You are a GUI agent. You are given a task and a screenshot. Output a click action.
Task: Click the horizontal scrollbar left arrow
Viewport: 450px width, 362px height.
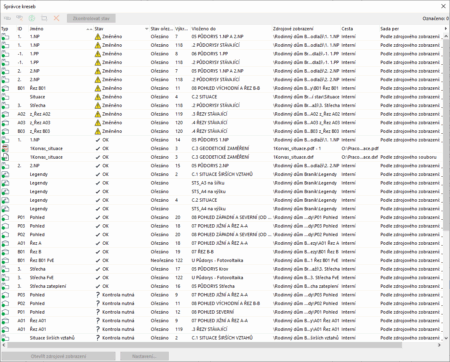click(x=4, y=345)
